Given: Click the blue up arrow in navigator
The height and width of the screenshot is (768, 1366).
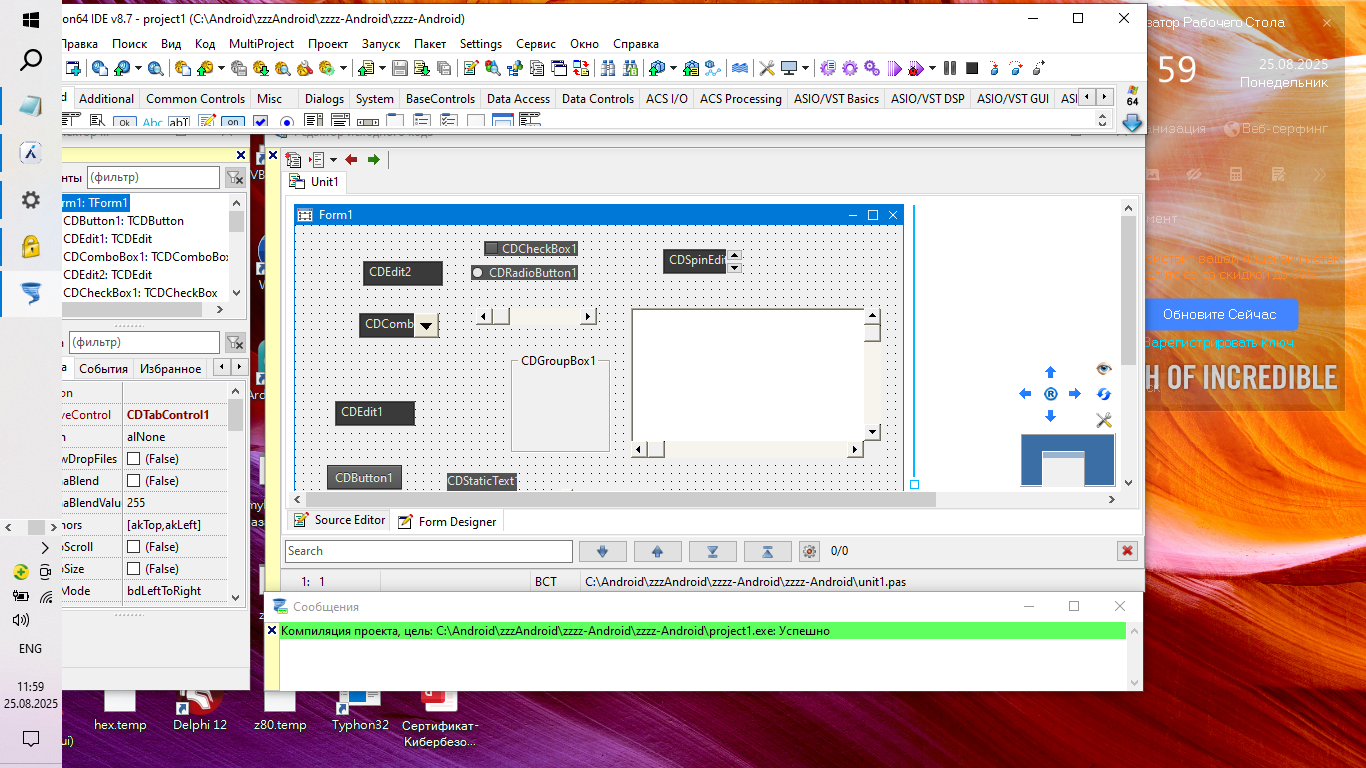Looking at the screenshot, I should point(1050,372).
